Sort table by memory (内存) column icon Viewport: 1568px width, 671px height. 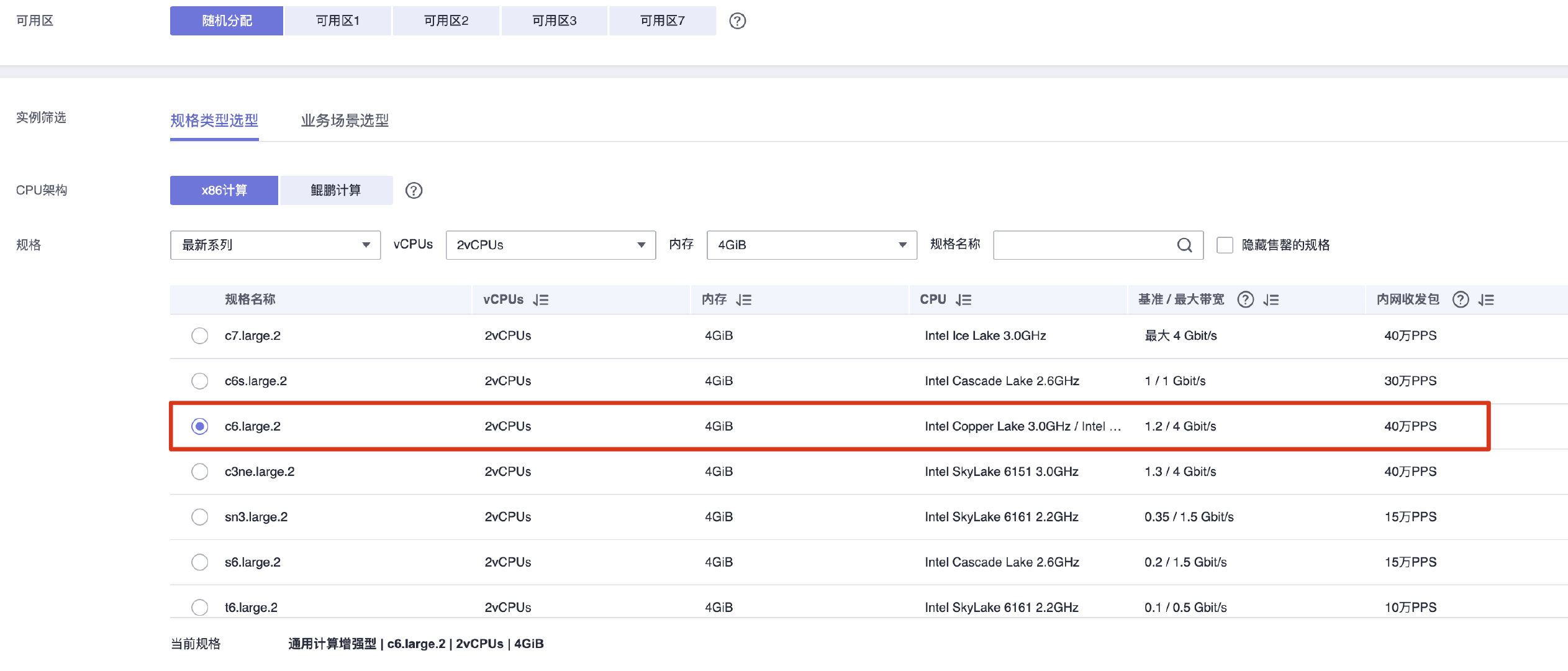tap(744, 300)
